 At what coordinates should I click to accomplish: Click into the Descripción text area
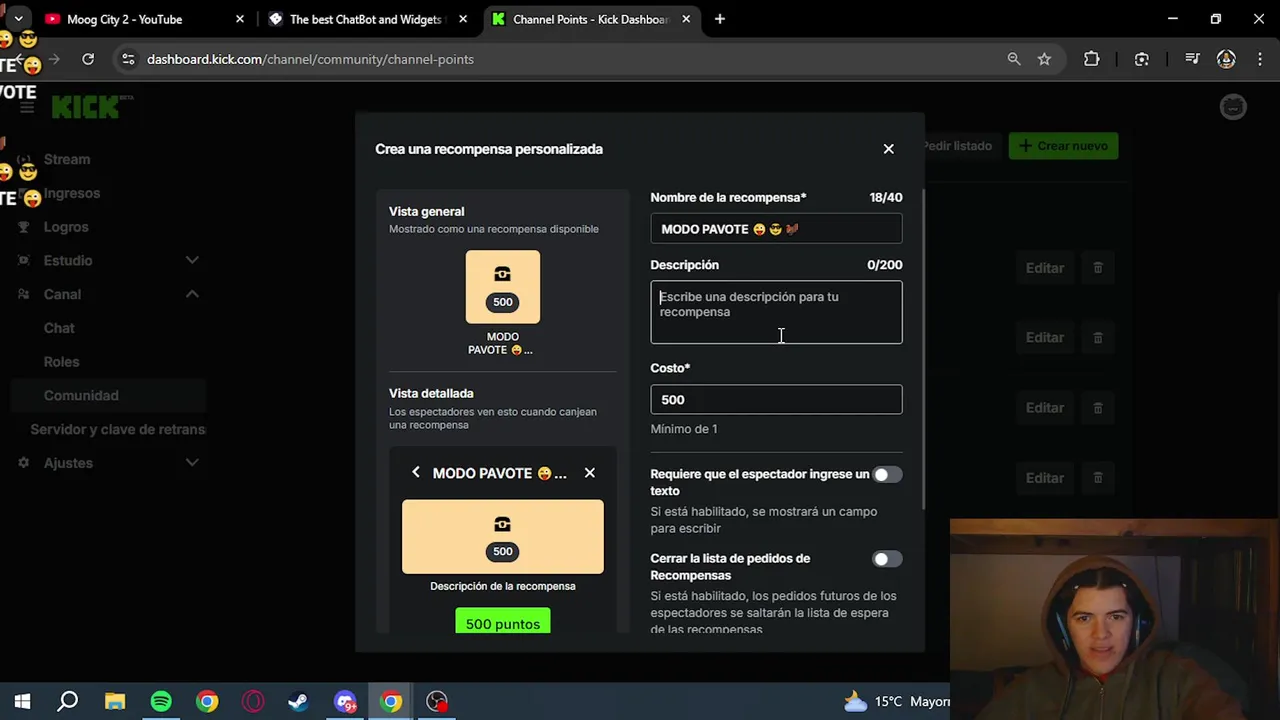pos(776,312)
